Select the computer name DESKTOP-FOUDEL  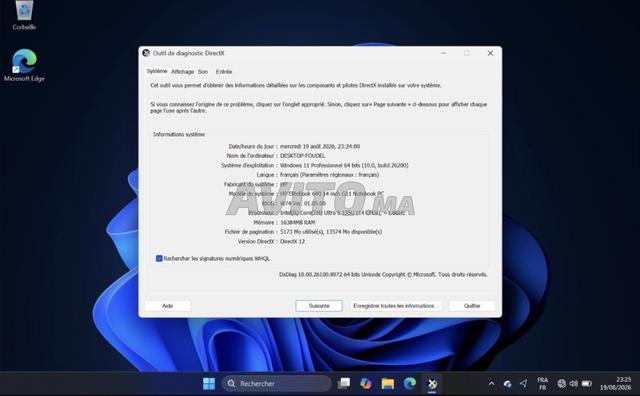pyautogui.click(x=302, y=156)
